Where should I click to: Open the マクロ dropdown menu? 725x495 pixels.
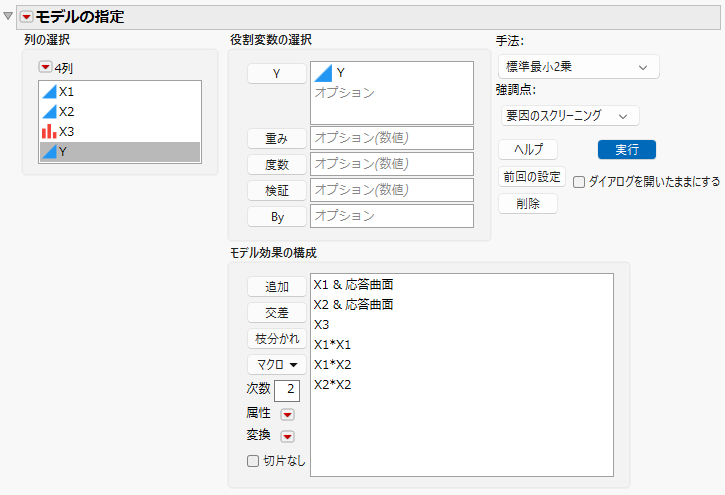coord(276,365)
